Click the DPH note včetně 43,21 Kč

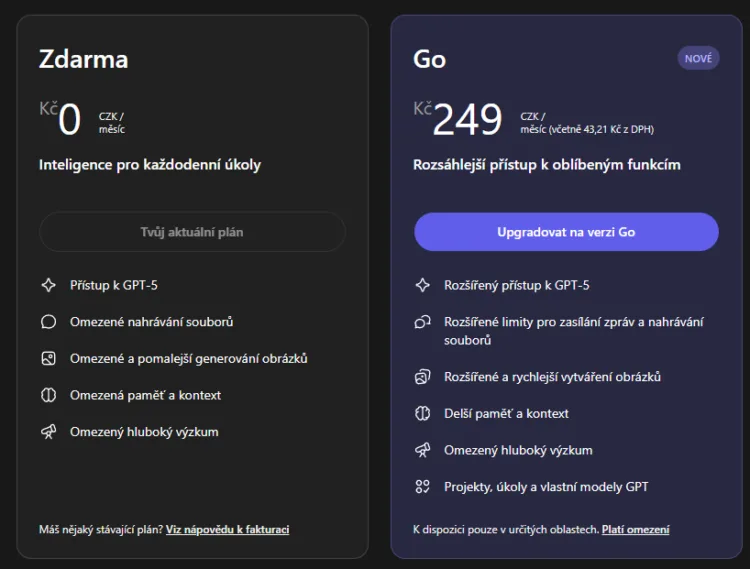(601, 129)
